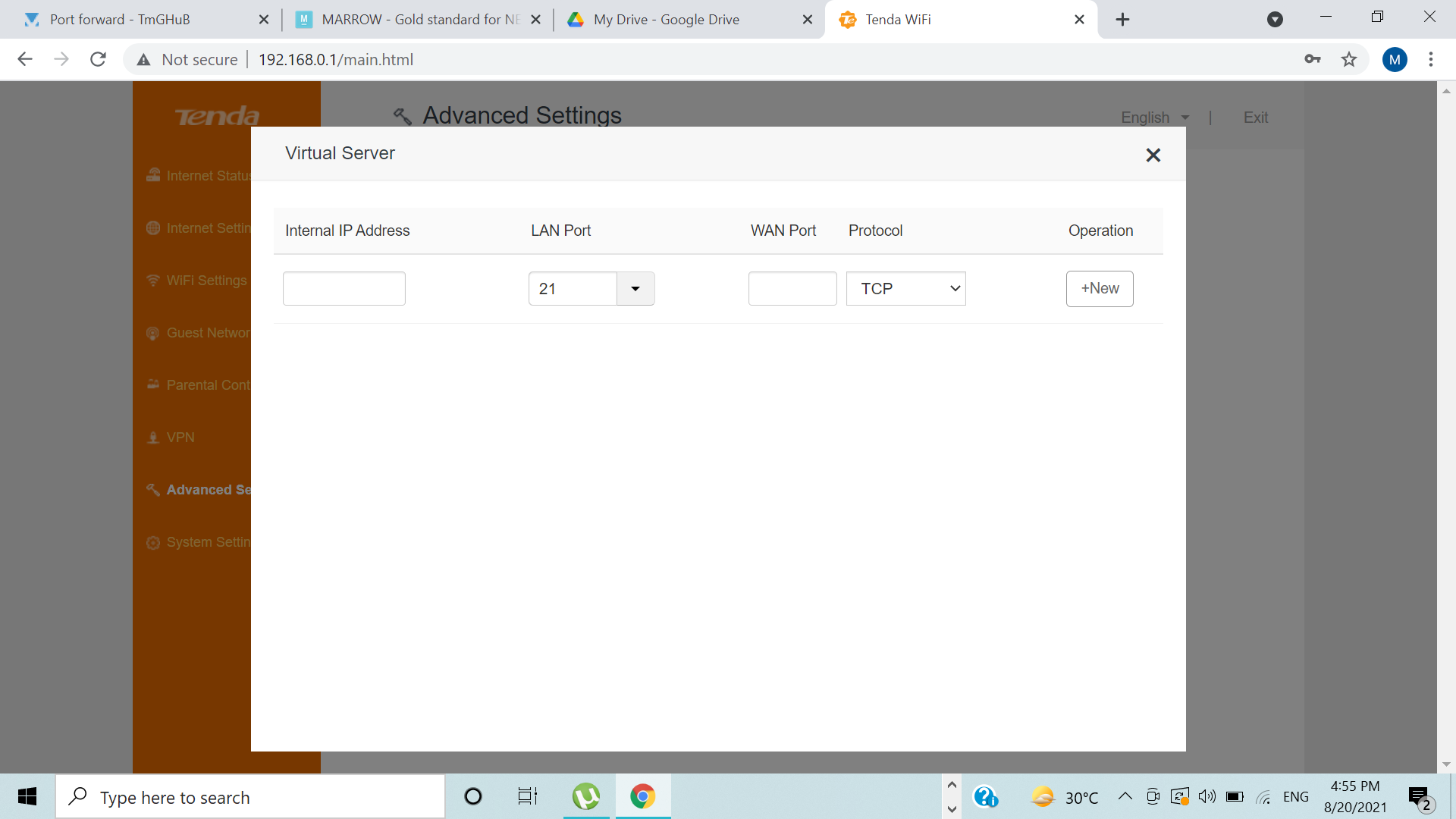
Task: Bookmark page with star icon
Action: click(x=1348, y=59)
